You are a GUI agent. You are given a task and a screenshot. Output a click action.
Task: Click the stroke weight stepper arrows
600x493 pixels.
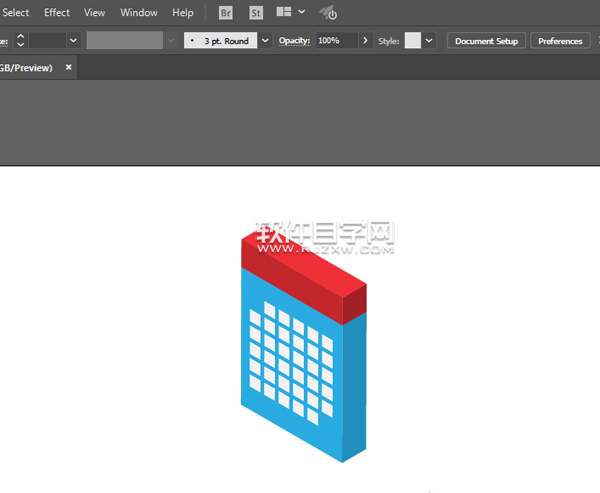pos(20,41)
